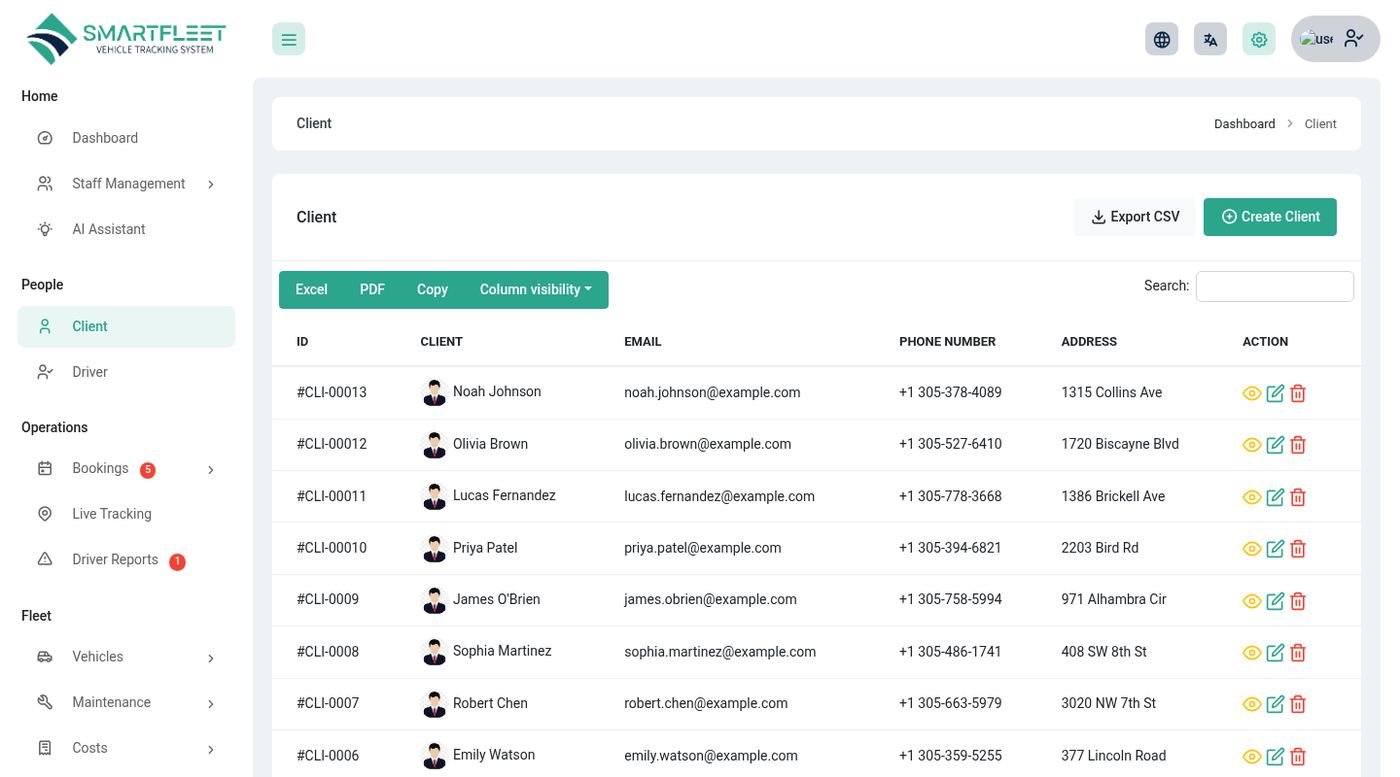
Task: Delete client Priya Patel
Action: click(x=1298, y=549)
